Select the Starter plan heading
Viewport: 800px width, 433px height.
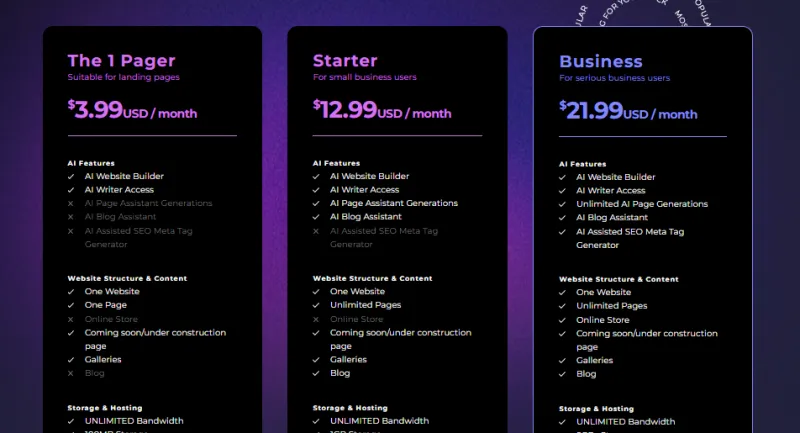pyautogui.click(x=345, y=60)
